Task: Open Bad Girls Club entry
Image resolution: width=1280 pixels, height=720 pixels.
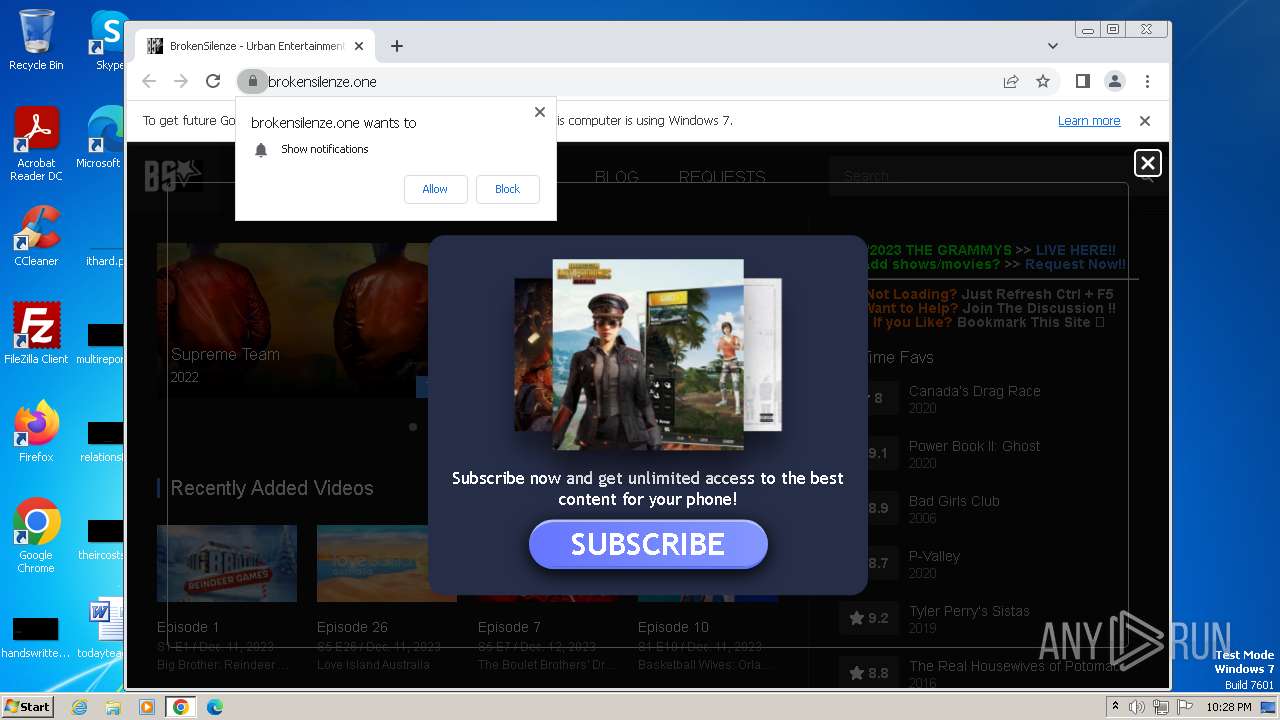Action: point(954,501)
